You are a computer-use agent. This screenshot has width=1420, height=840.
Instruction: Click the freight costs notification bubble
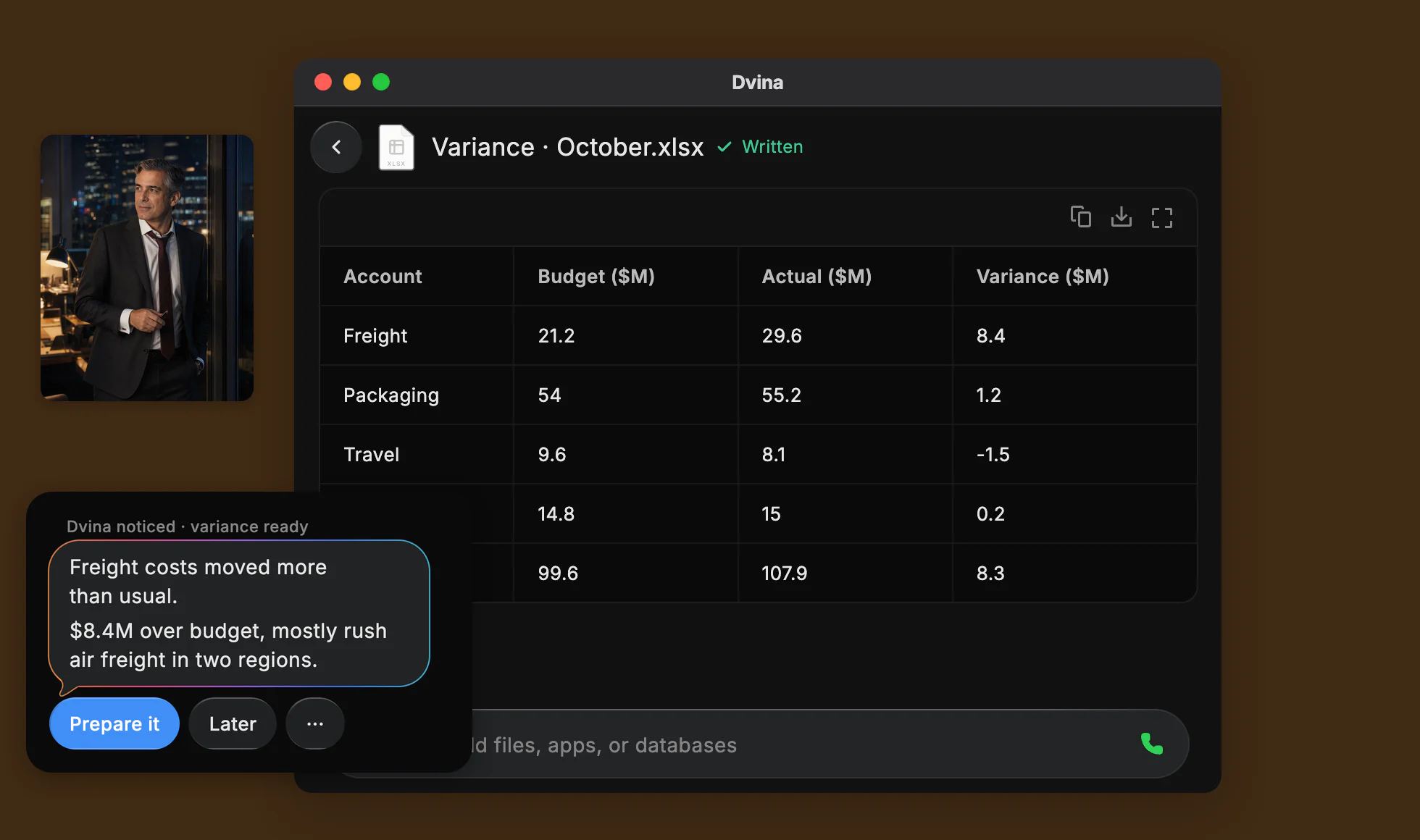coord(239,613)
